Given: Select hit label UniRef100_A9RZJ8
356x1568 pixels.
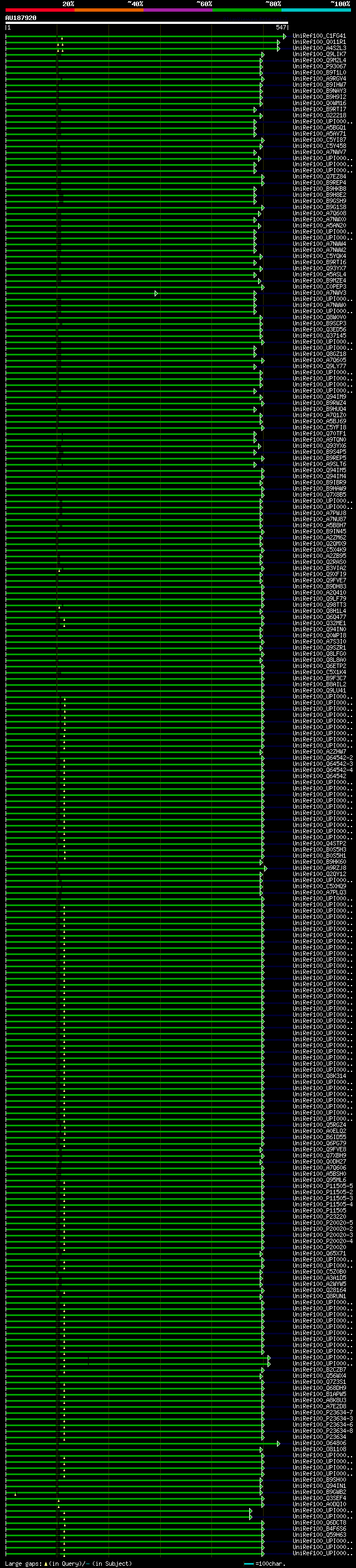Looking at the screenshot, I should [x=319, y=868].
